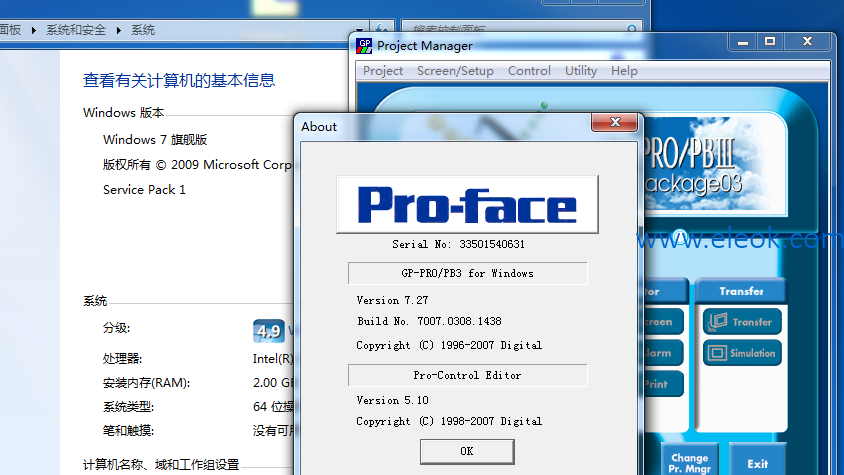Click the 系统类型 label
The height and width of the screenshot is (475, 844).
[128, 407]
